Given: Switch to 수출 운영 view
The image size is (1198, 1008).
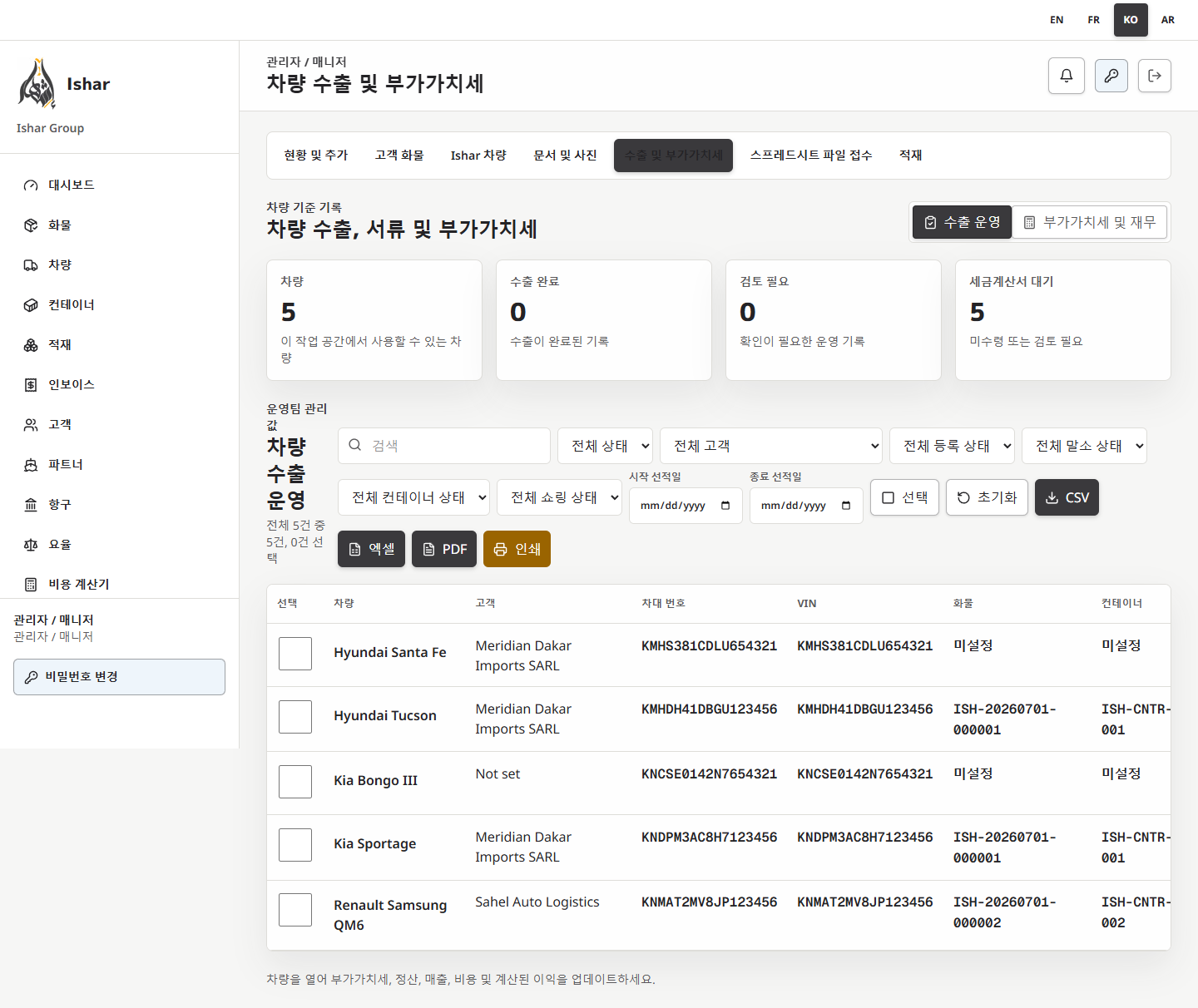Looking at the screenshot, I should coord(963,222).
